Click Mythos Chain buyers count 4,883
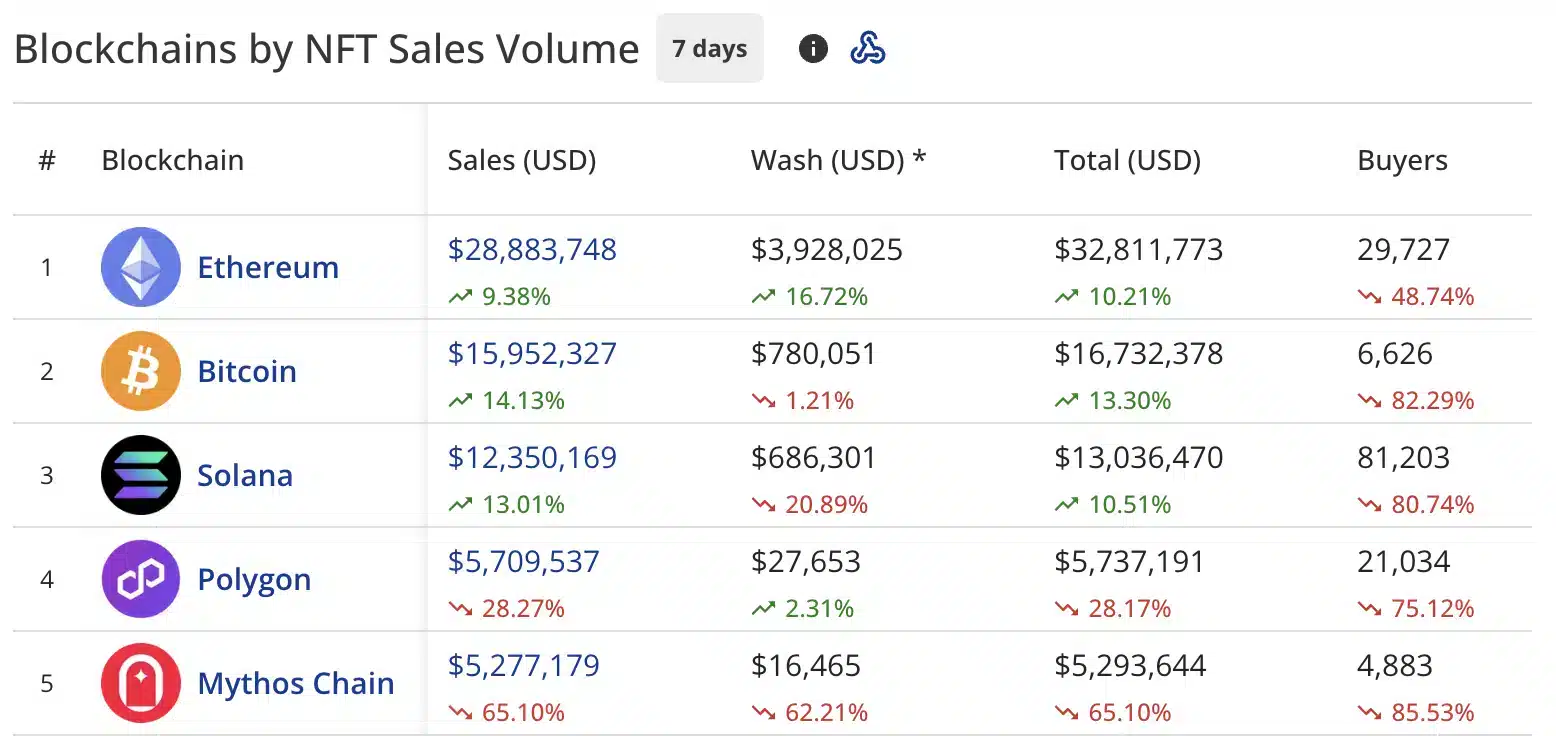The image size is (1556, 736). pyautogui.click(x=1395, y=665)
